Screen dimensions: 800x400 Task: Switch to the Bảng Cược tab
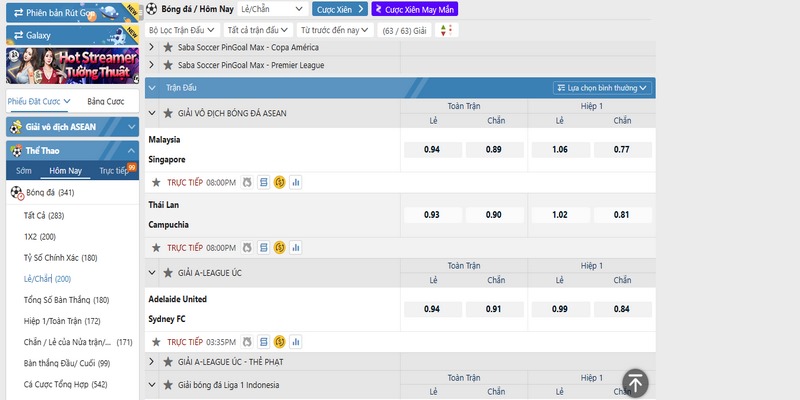point(107,102)
